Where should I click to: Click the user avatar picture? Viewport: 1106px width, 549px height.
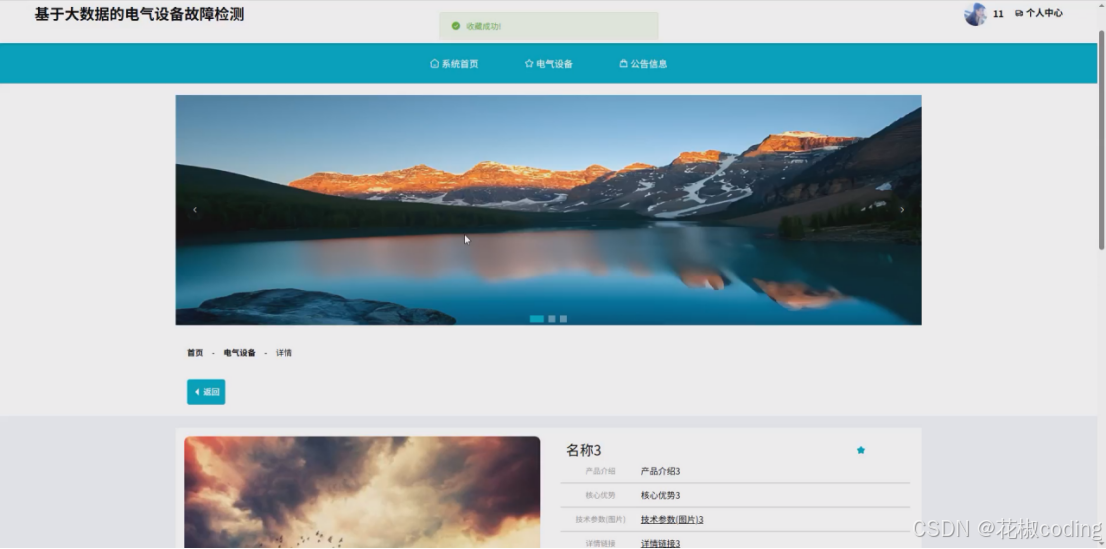coord(976,14)
